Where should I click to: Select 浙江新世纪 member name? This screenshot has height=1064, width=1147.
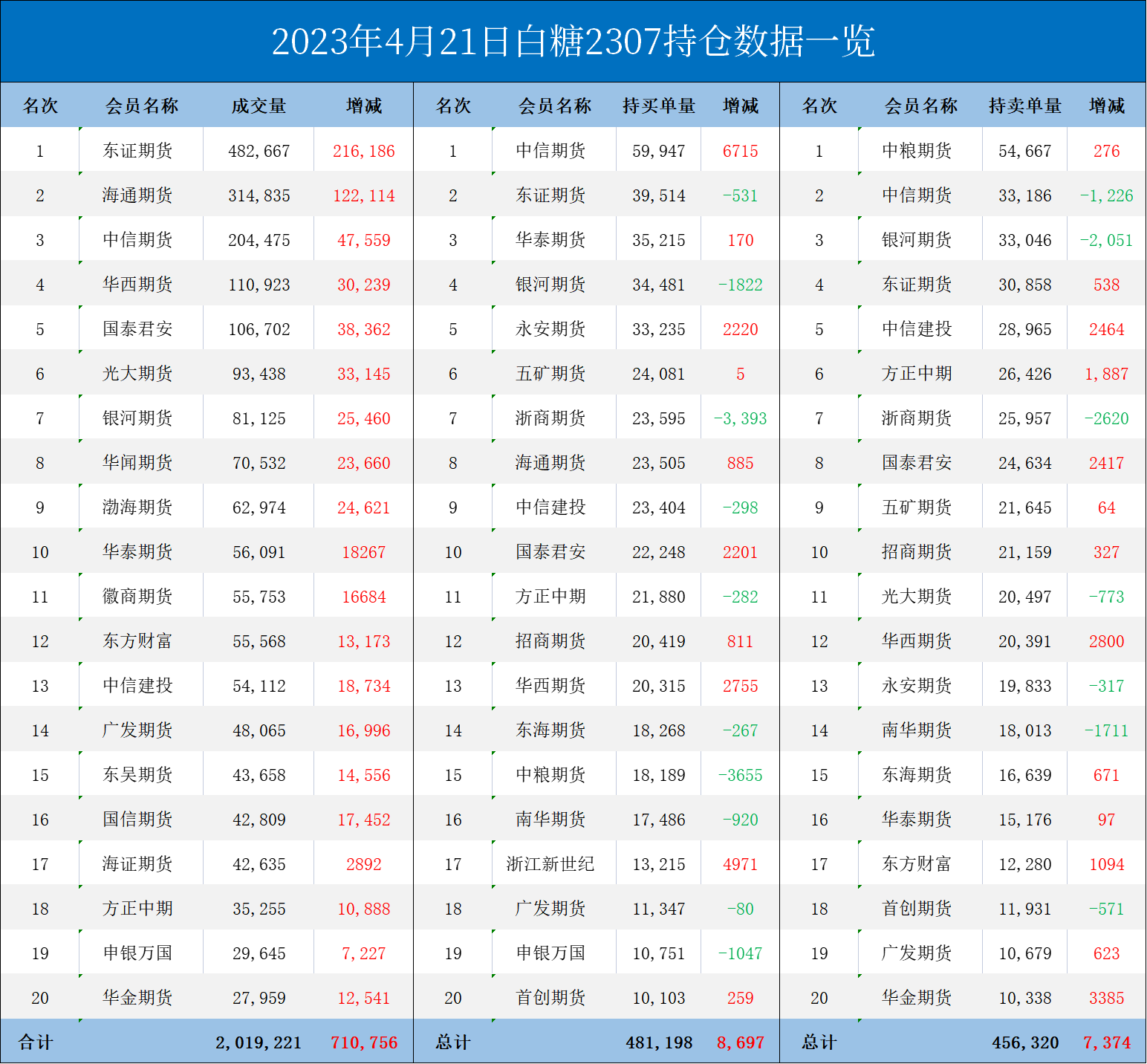tap(550, 864)
